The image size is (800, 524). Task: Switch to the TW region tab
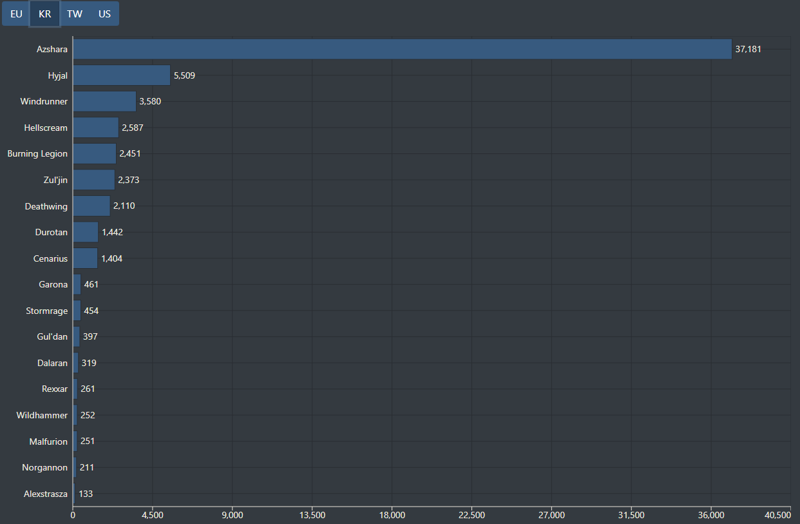coord(75,14)
